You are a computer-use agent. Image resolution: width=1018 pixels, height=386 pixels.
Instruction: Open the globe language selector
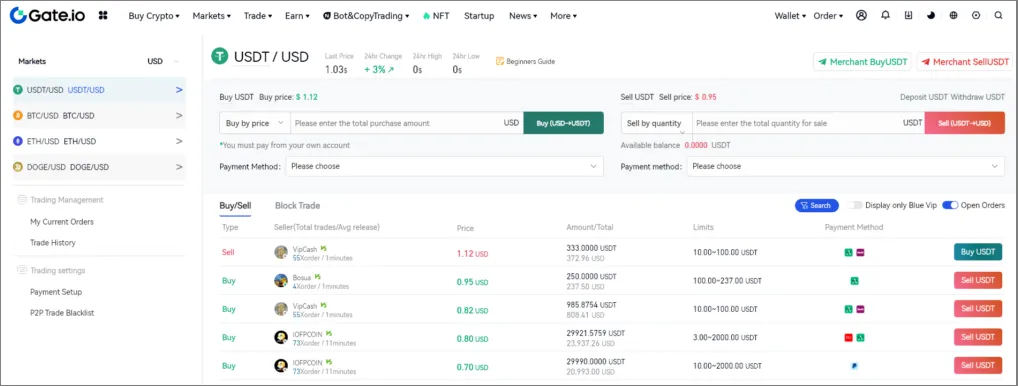953,16
